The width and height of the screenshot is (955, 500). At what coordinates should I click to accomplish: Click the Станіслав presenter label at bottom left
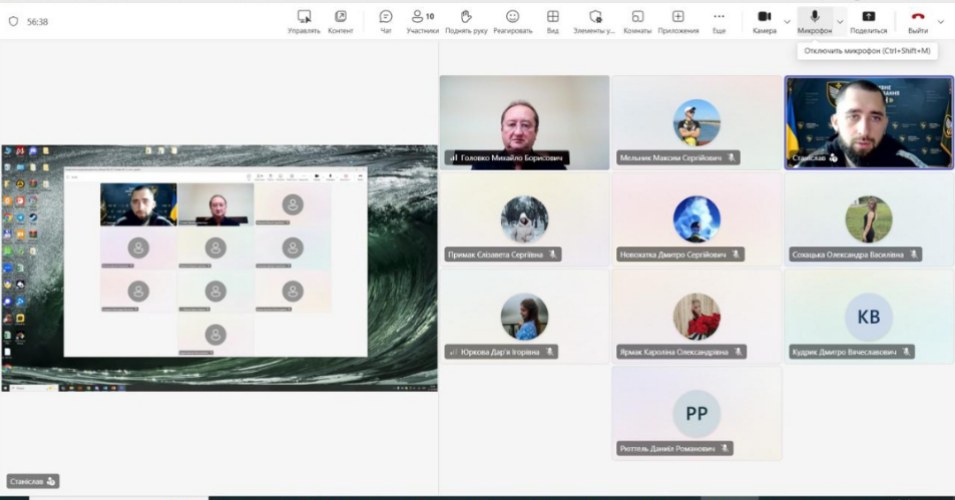(x=33, y=481)
